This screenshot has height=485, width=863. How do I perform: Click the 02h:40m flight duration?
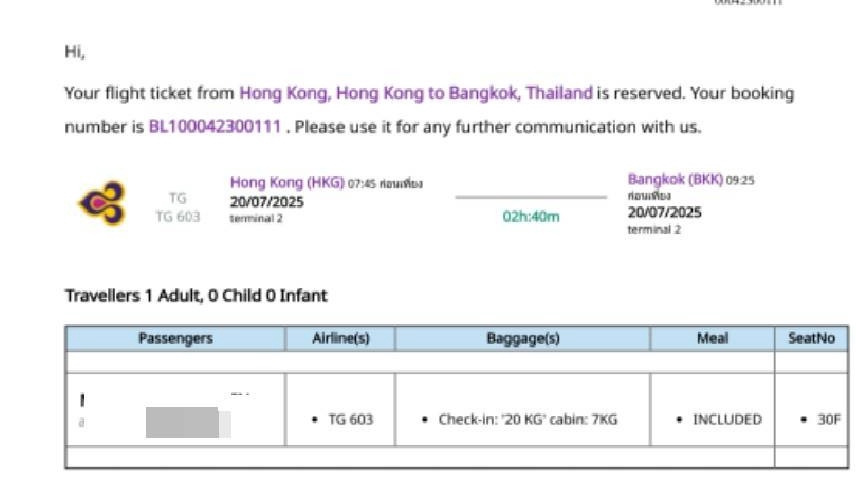[530, 216]
